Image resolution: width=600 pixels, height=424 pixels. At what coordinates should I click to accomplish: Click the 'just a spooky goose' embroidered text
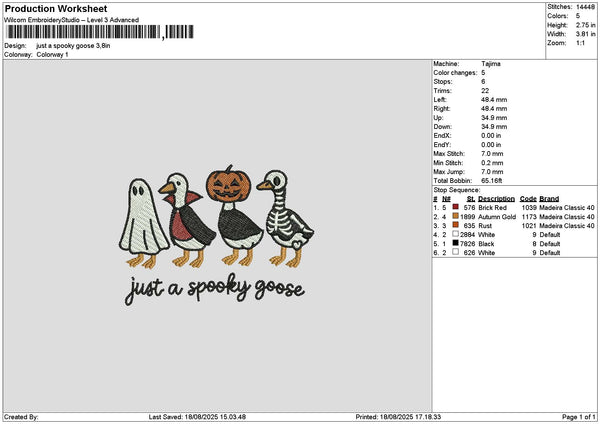pyautogui.click(x=215, y=290)
